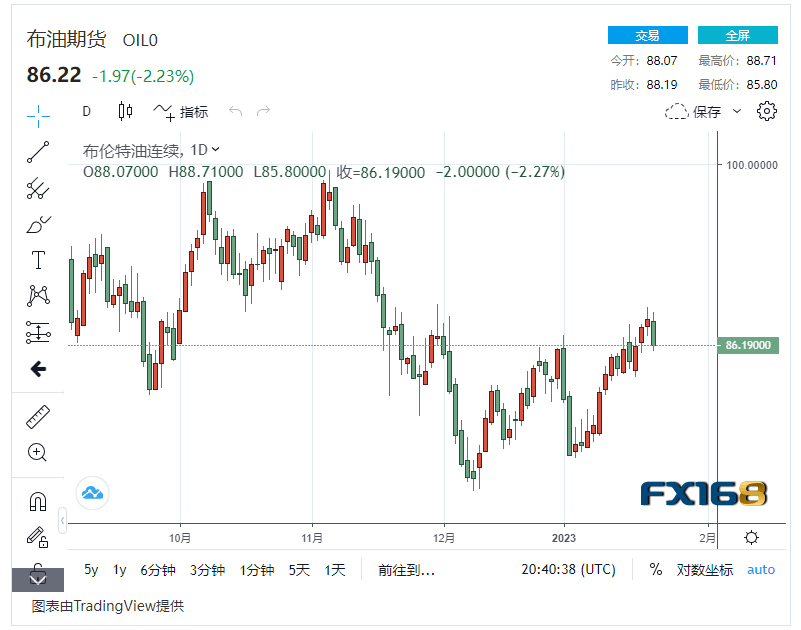Choose the brush drawing tool

(38, 224)
